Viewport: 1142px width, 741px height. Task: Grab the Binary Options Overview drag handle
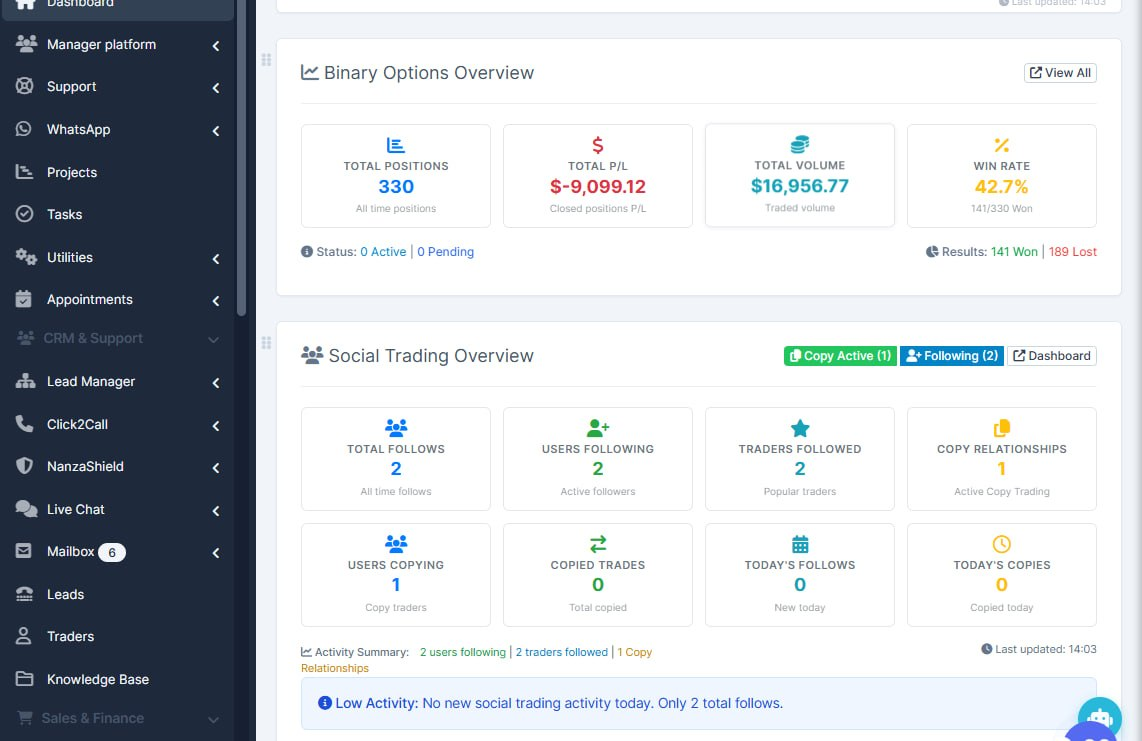[267, 60]
